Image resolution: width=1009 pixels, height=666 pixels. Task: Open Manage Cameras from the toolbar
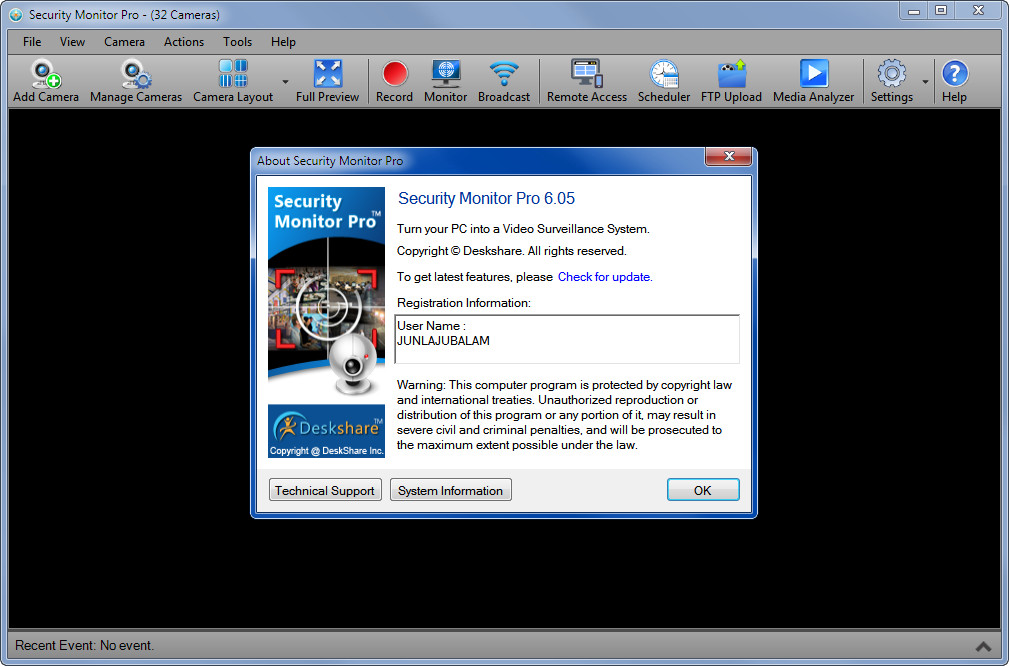136,81
